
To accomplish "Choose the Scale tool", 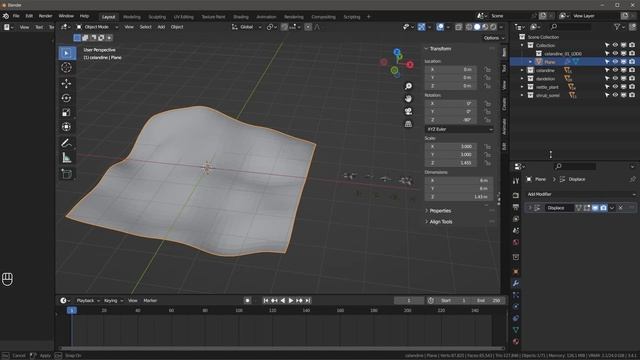I will (x=67, y=112).
